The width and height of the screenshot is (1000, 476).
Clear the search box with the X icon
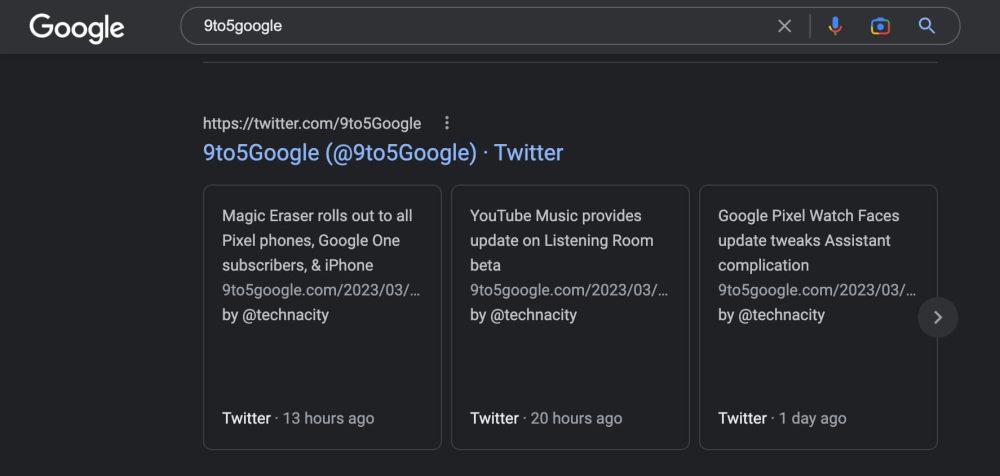click(x=785, y=26)
